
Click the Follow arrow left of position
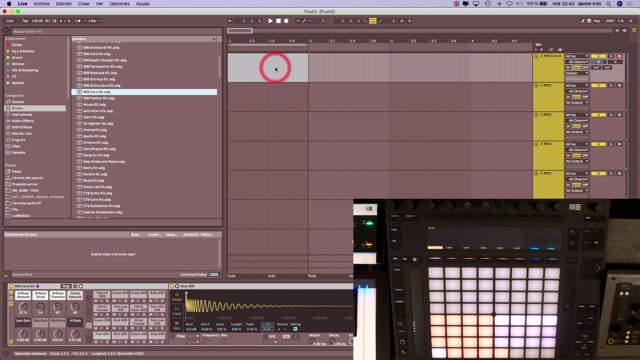[x=230, y=21]
